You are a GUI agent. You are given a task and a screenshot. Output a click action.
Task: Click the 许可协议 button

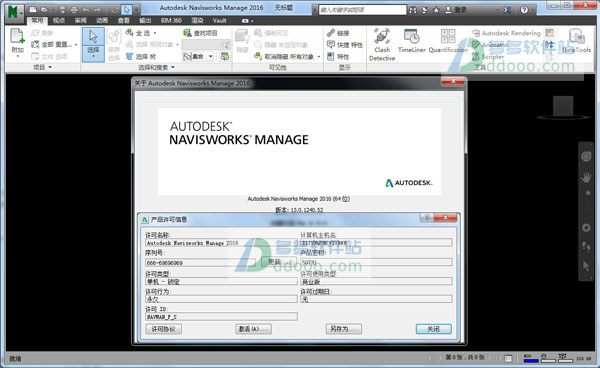pyautogui.click(x=164, y=329)
